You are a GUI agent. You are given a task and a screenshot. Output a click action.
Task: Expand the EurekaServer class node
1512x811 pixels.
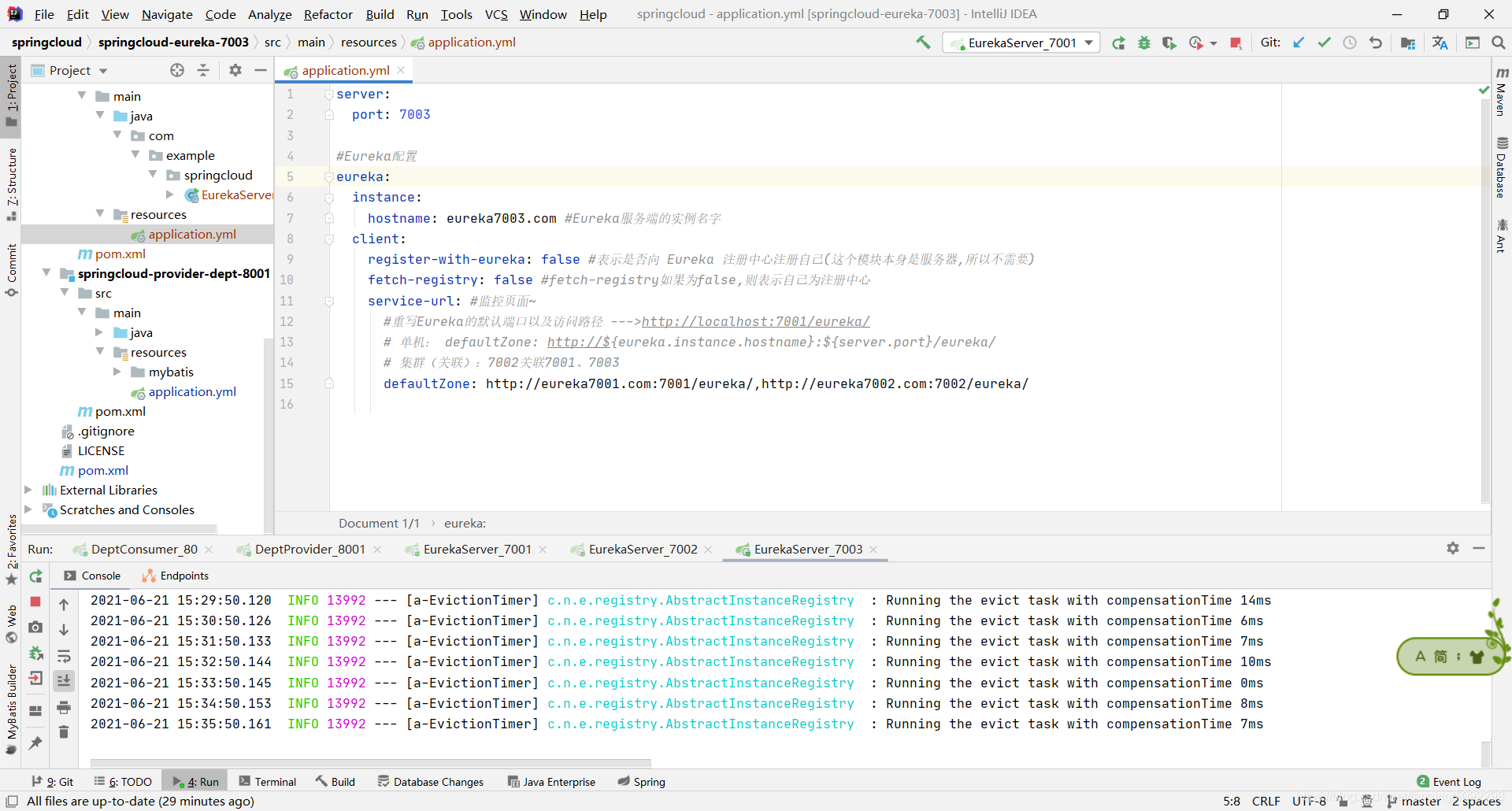coord(170,194)
